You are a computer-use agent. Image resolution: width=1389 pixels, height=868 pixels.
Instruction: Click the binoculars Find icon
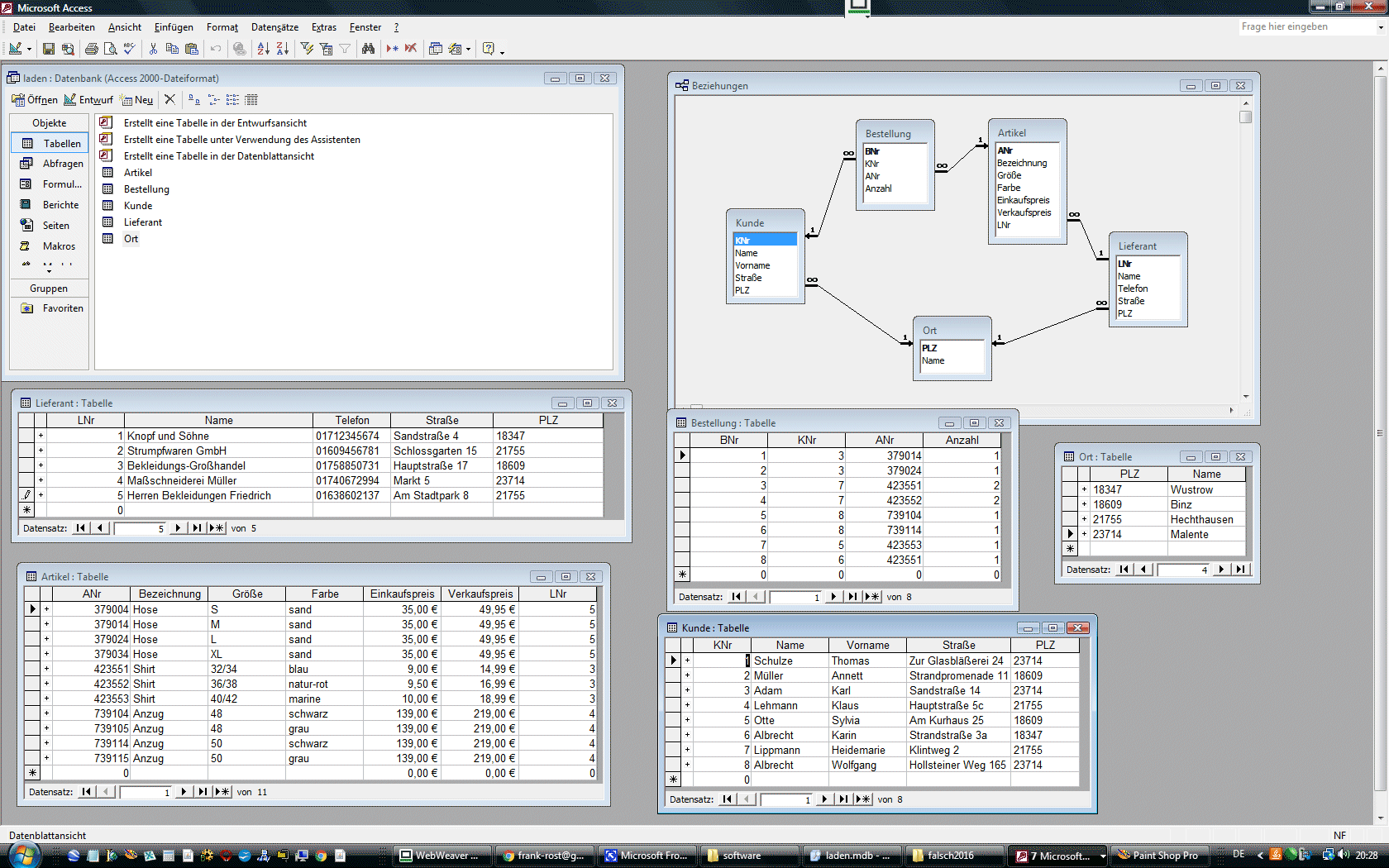pos(369,49)
